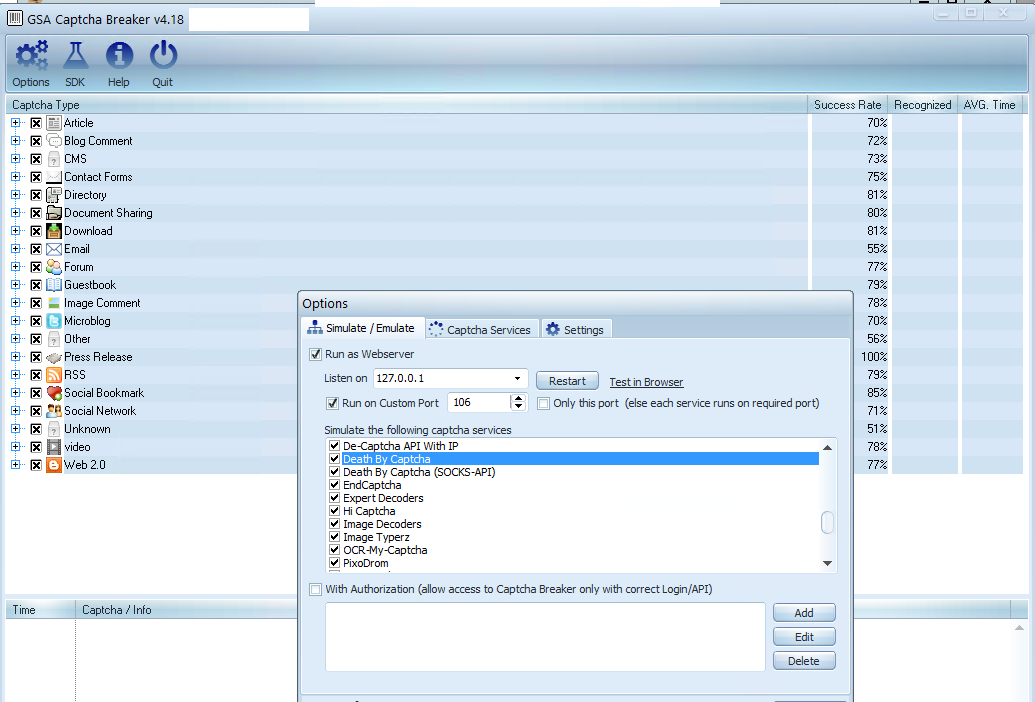
Task: Open the SDK flask icon
Action: tap(75, 56)
